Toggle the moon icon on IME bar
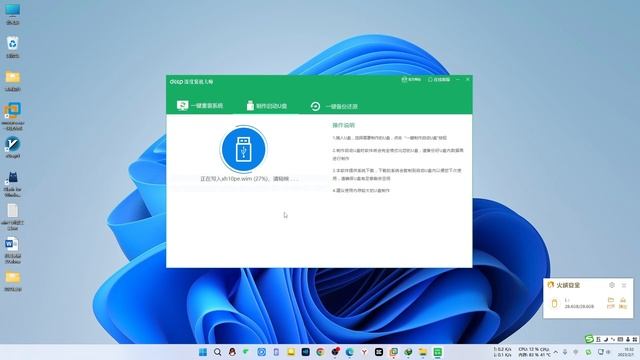 (x=606, y=339)
